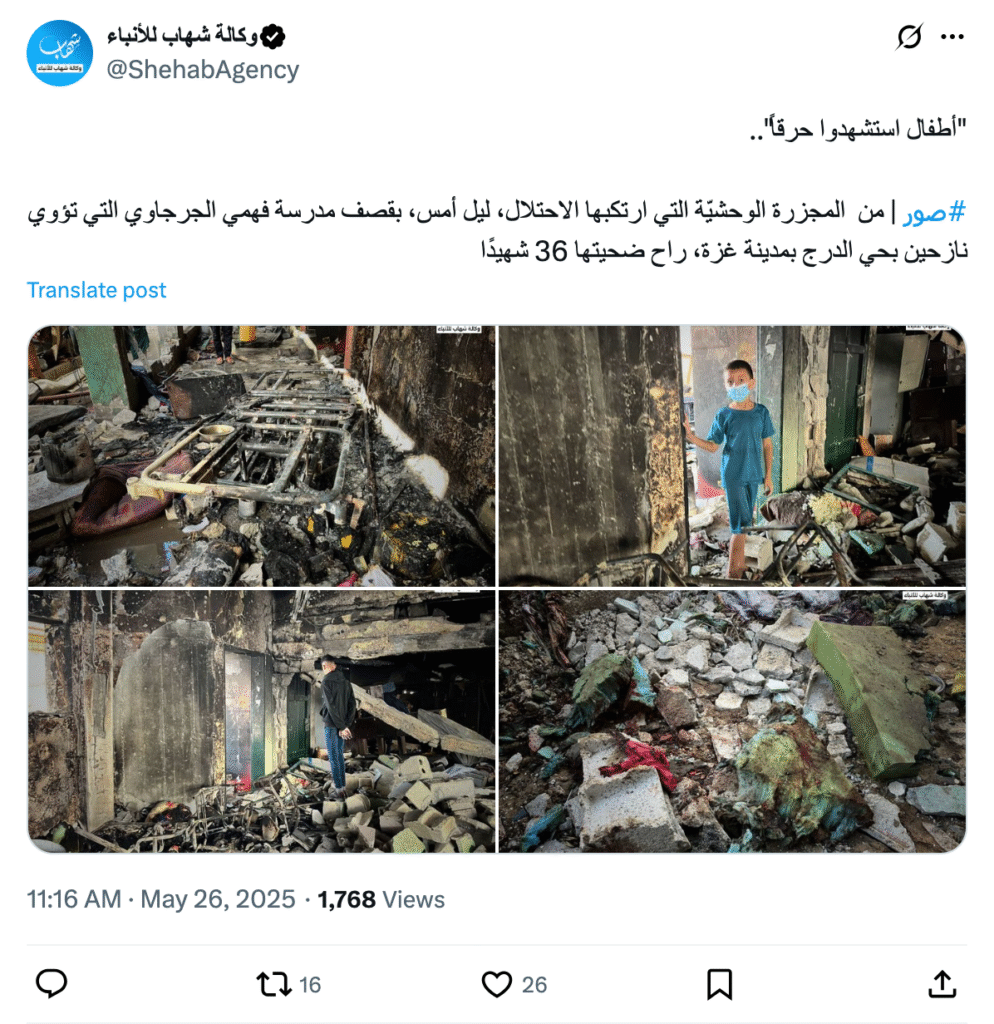Open the Arabic agency display name
Viewport: 994px width, 1024px height.
point(183,35)
